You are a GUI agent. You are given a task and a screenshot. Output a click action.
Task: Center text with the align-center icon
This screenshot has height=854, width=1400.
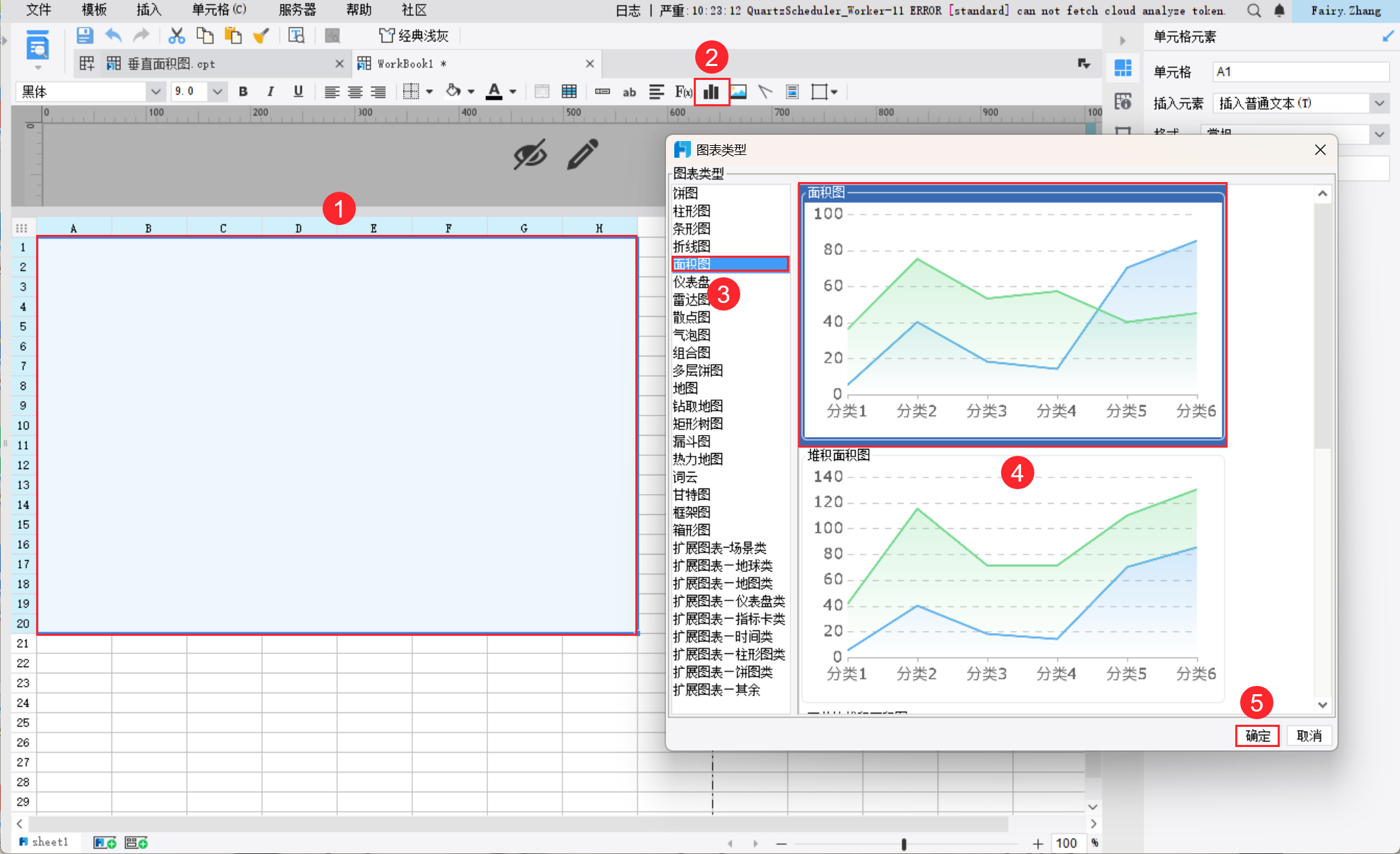click(x=355, y=92)
